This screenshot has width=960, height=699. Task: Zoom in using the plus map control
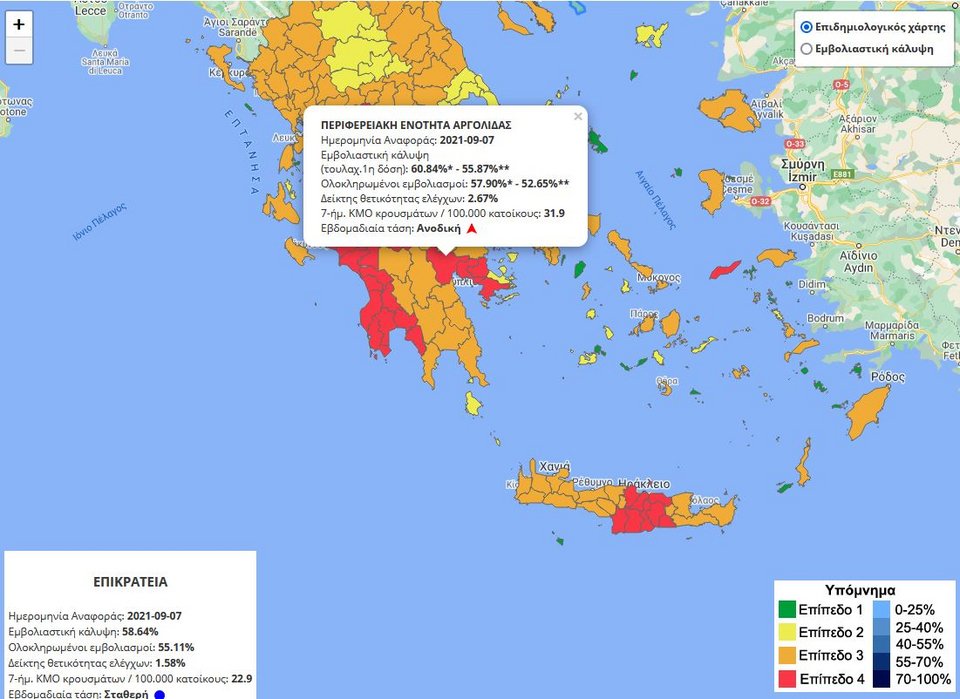click(x=18, y=23)
